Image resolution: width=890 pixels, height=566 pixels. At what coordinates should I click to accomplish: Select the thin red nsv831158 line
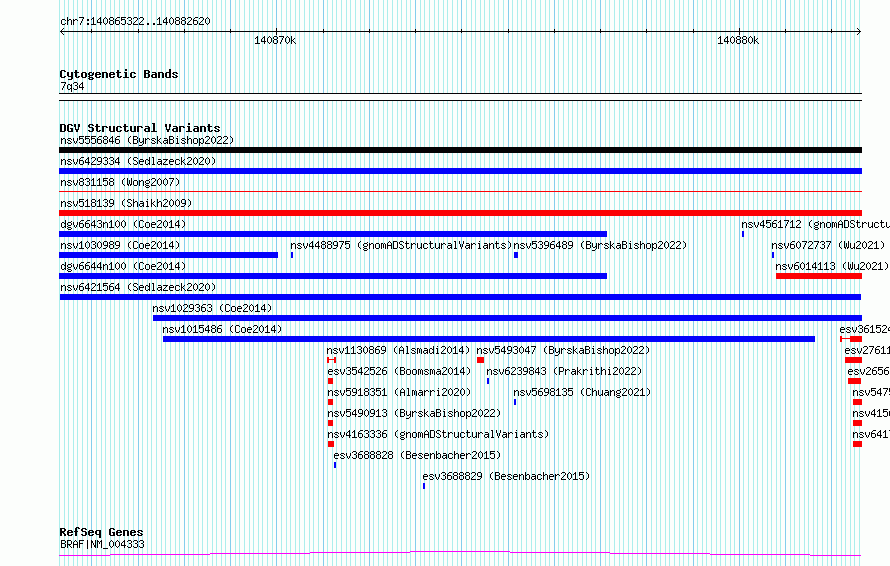[x=460, y=192]
